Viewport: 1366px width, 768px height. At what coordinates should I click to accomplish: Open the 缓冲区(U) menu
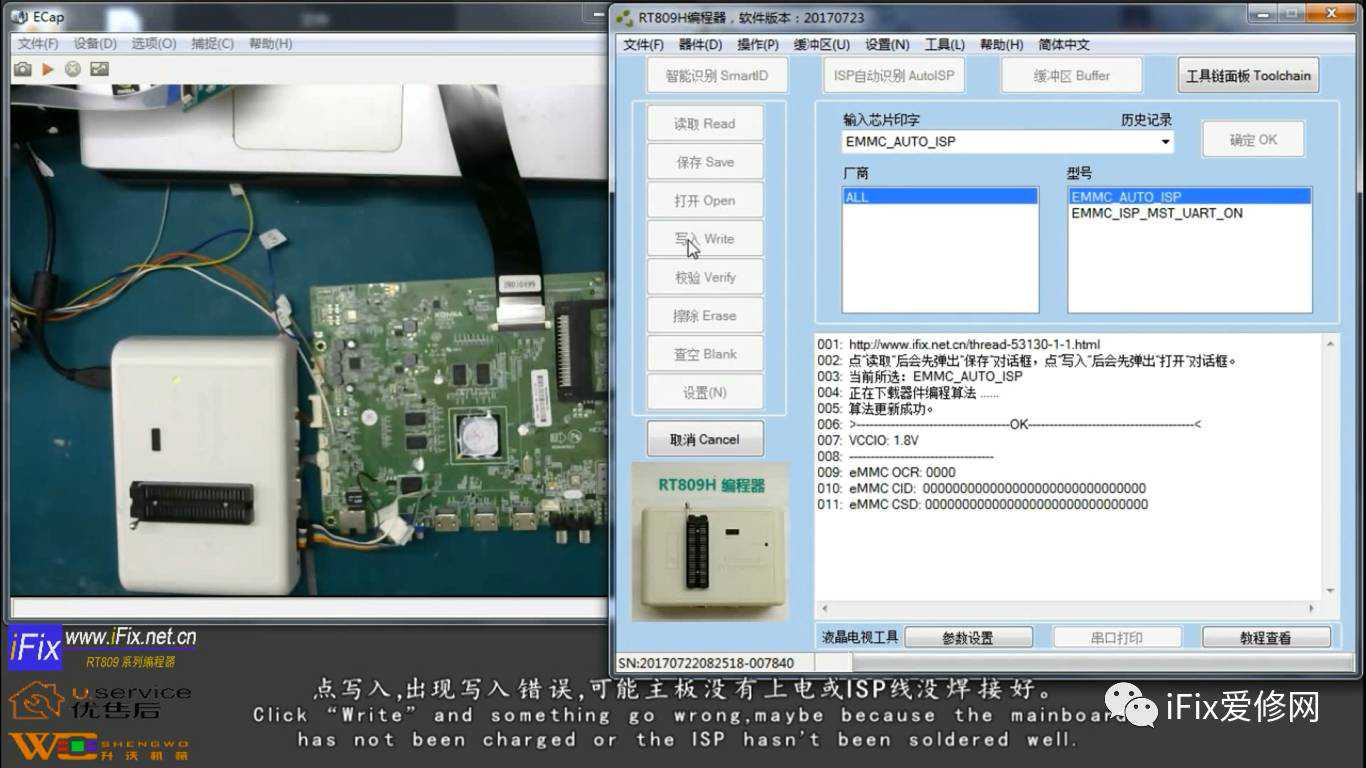(x=821, y=44)
